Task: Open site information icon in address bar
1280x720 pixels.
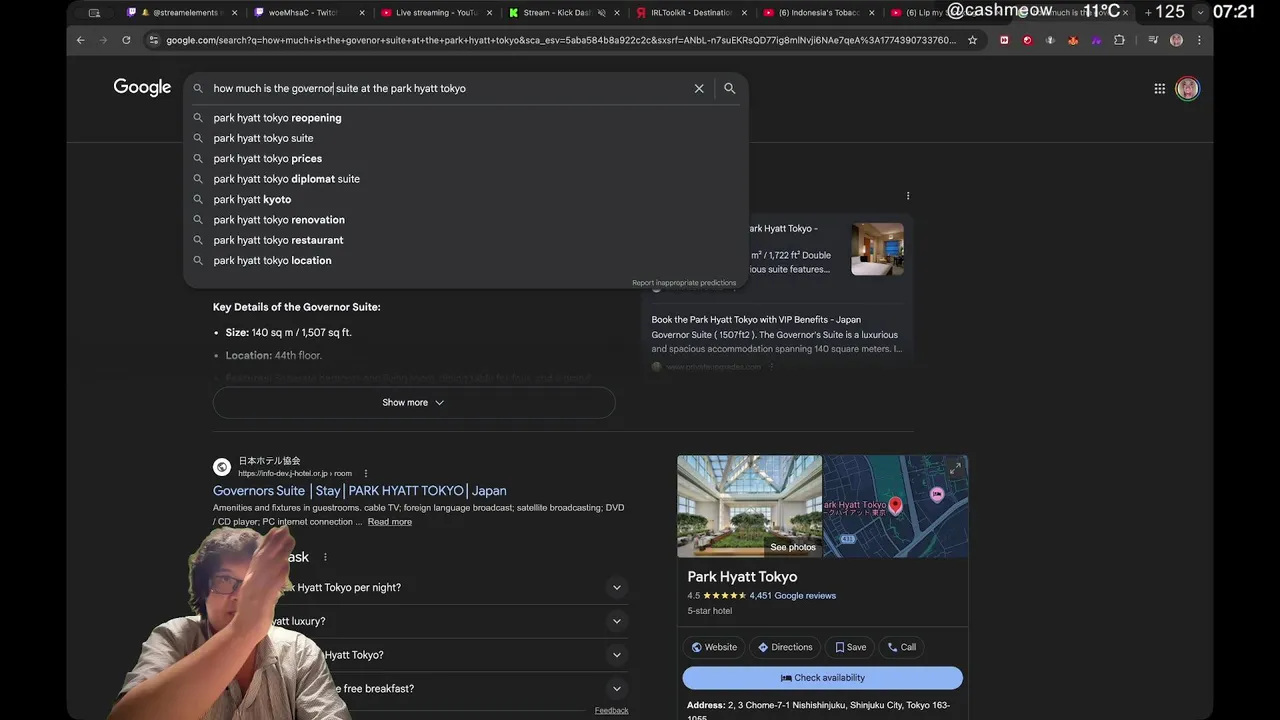Action: pyautogui.click(x=153, y=40)
